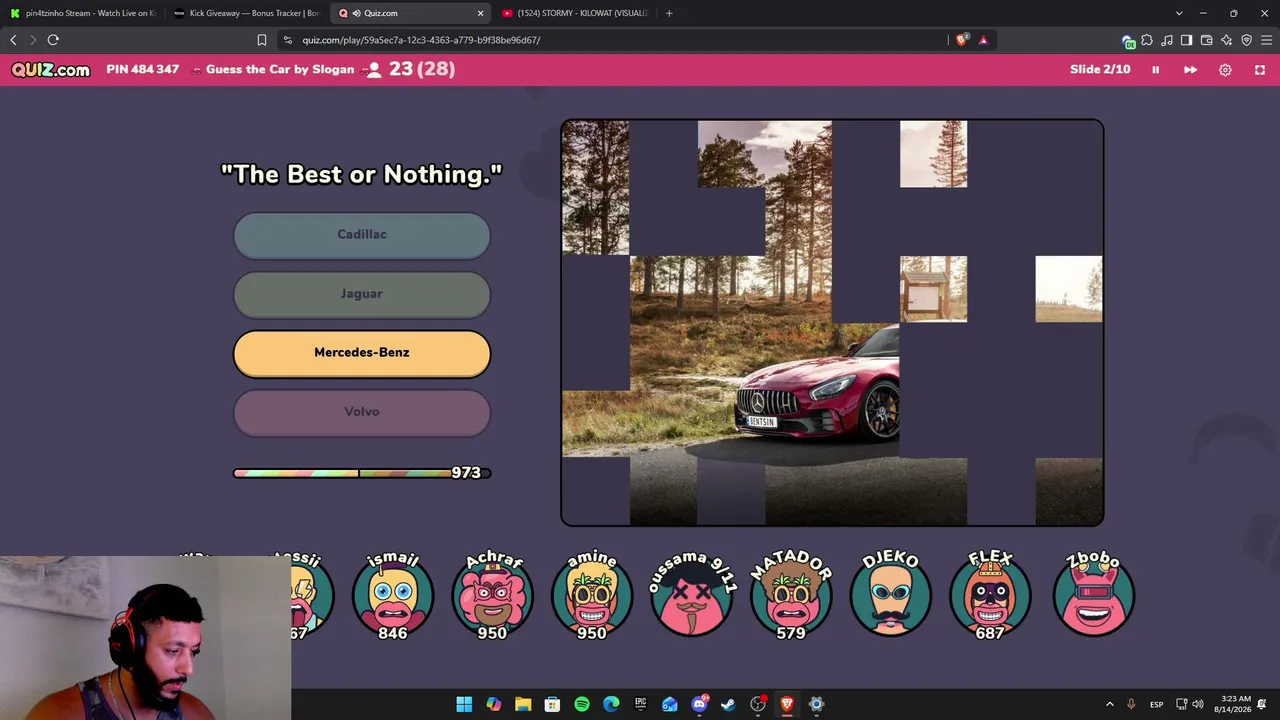
Task: Click oussama 9/11's player avatar
Action: click(691, 595)
